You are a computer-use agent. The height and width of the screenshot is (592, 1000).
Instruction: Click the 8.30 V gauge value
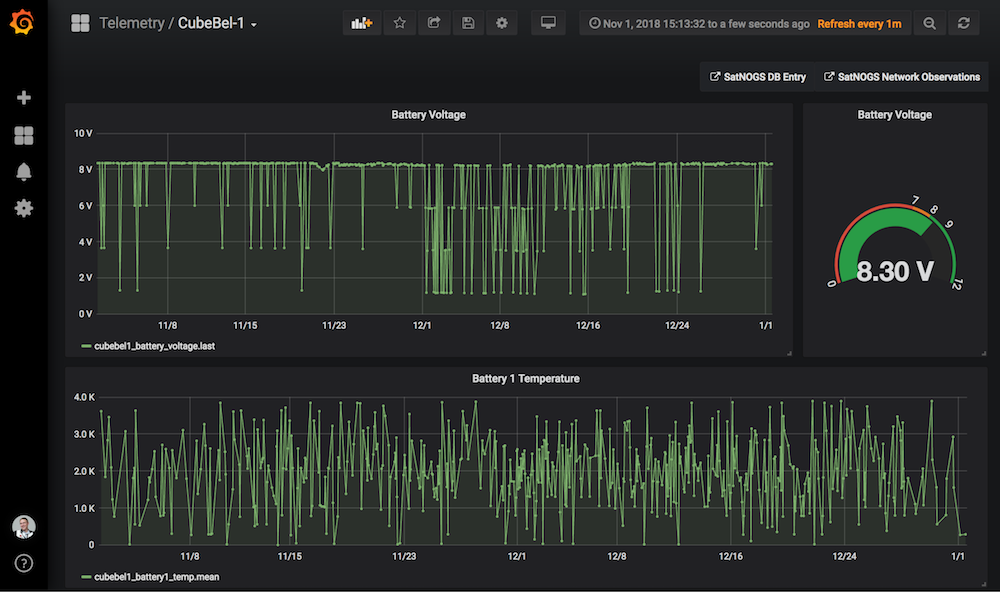click(895, 272)
